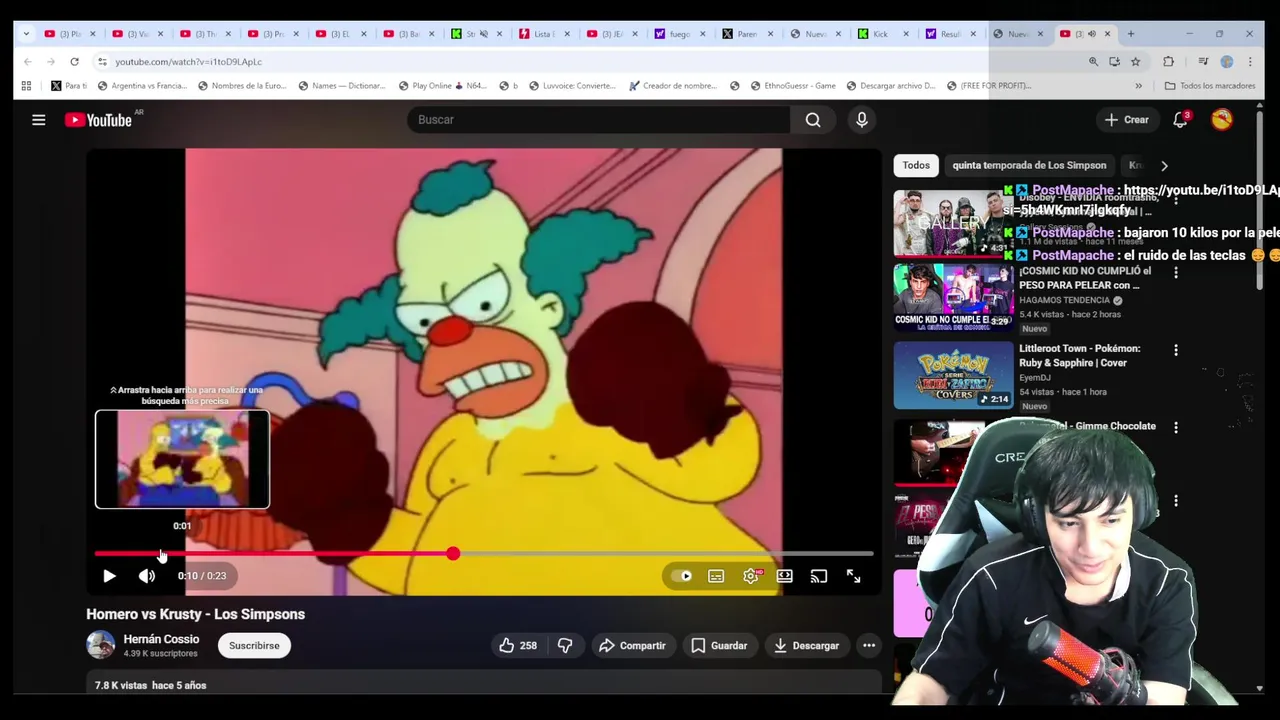1280x720 pixels.
Task: Switch to the Lista browser tab
Action: [x=545, y=34]
